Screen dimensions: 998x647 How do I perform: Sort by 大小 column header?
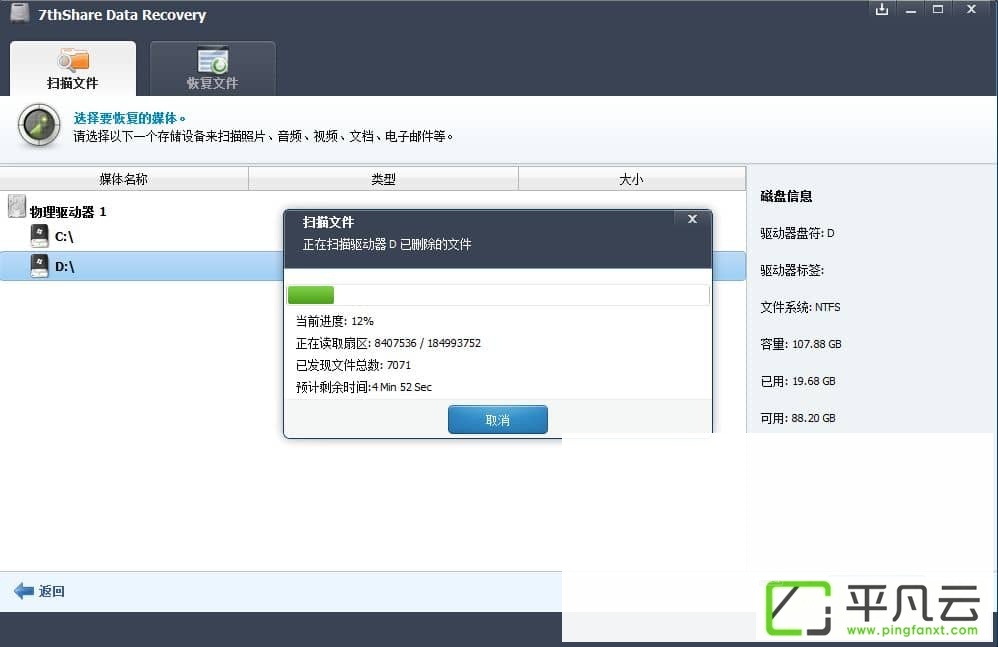tap(631, 179)
